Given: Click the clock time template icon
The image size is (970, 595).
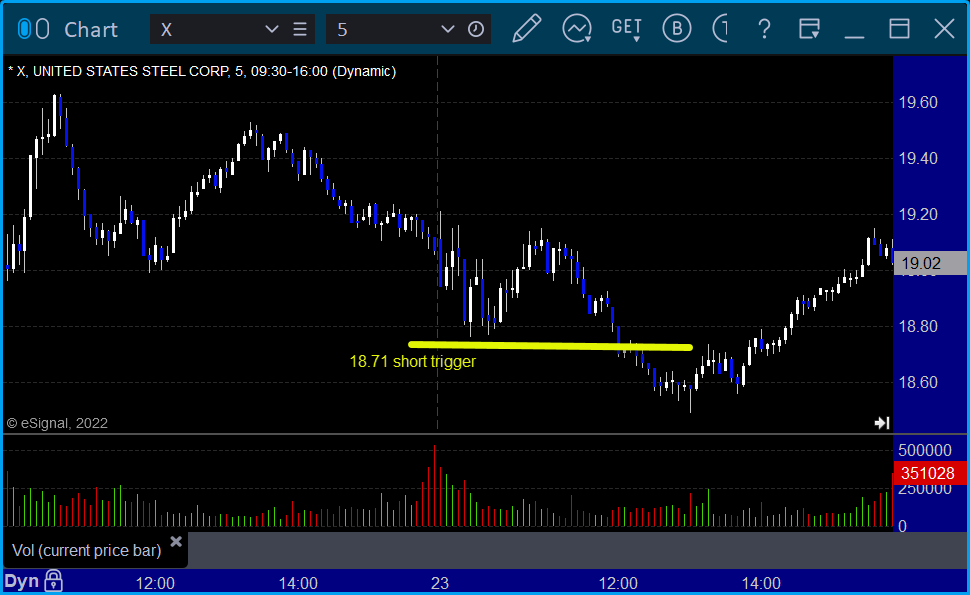Looking at the screenshot, I should [x=476, y=29].
